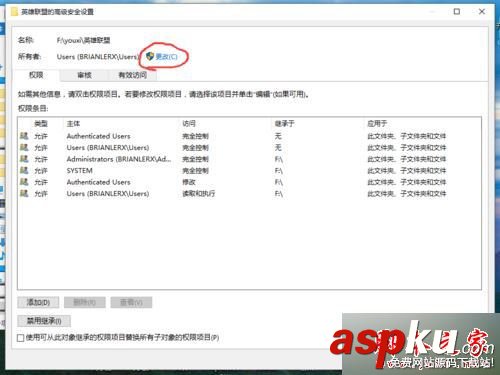Click user icon of Users 读取和执行 row
500x375 pixels.
click(x=24, y=193)
